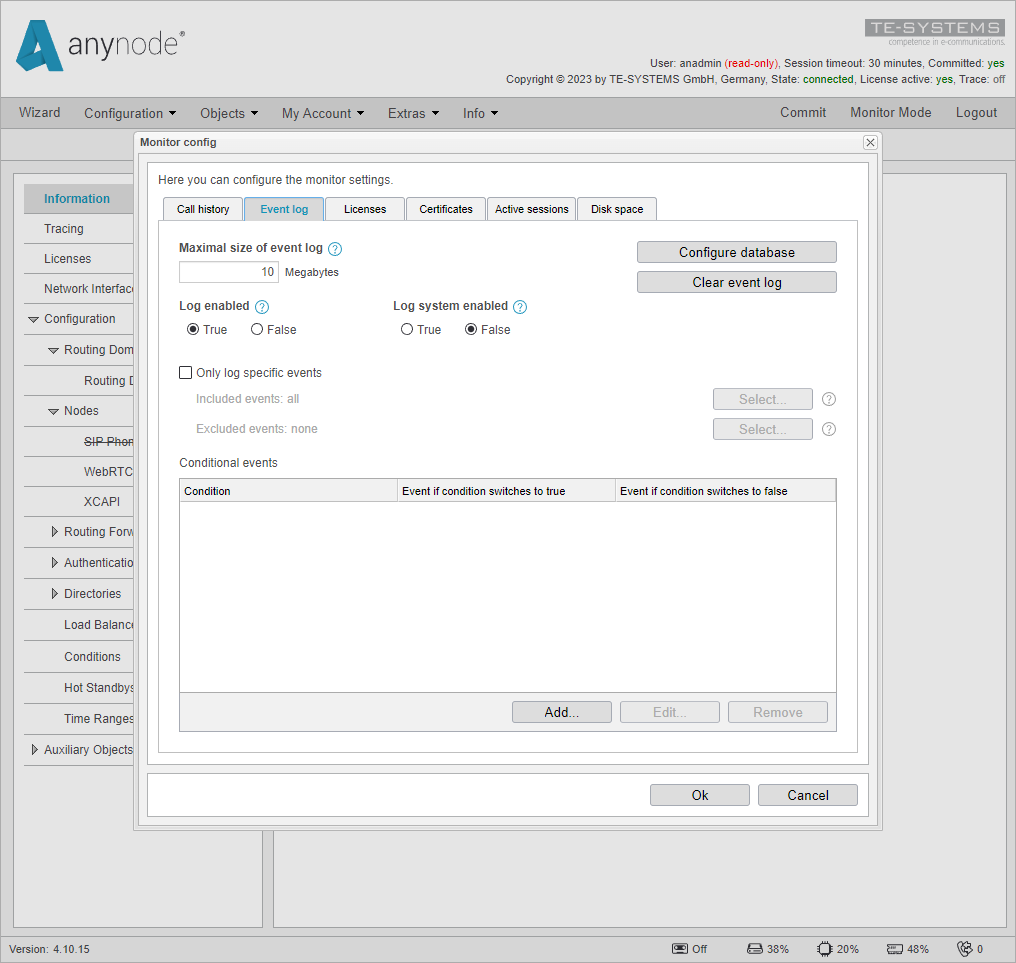Set Log enabled to False
This screenshot has width=1016, height=963.
pyautogui.click(x=256, y=329)
